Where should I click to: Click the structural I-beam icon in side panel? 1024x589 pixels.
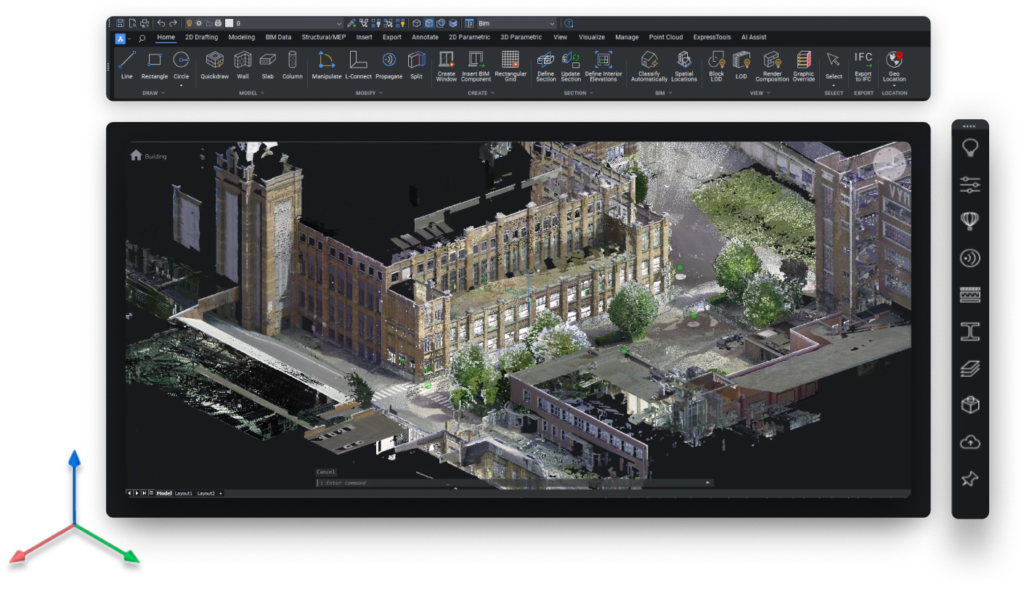[x=969, y=331]
